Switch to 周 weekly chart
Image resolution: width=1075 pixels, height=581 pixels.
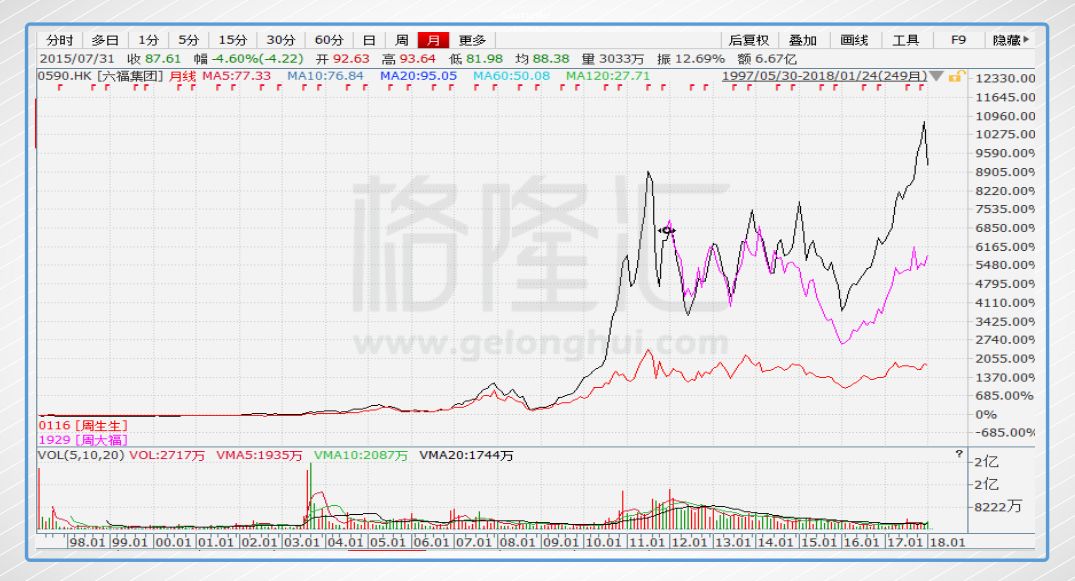coord(401,40)
